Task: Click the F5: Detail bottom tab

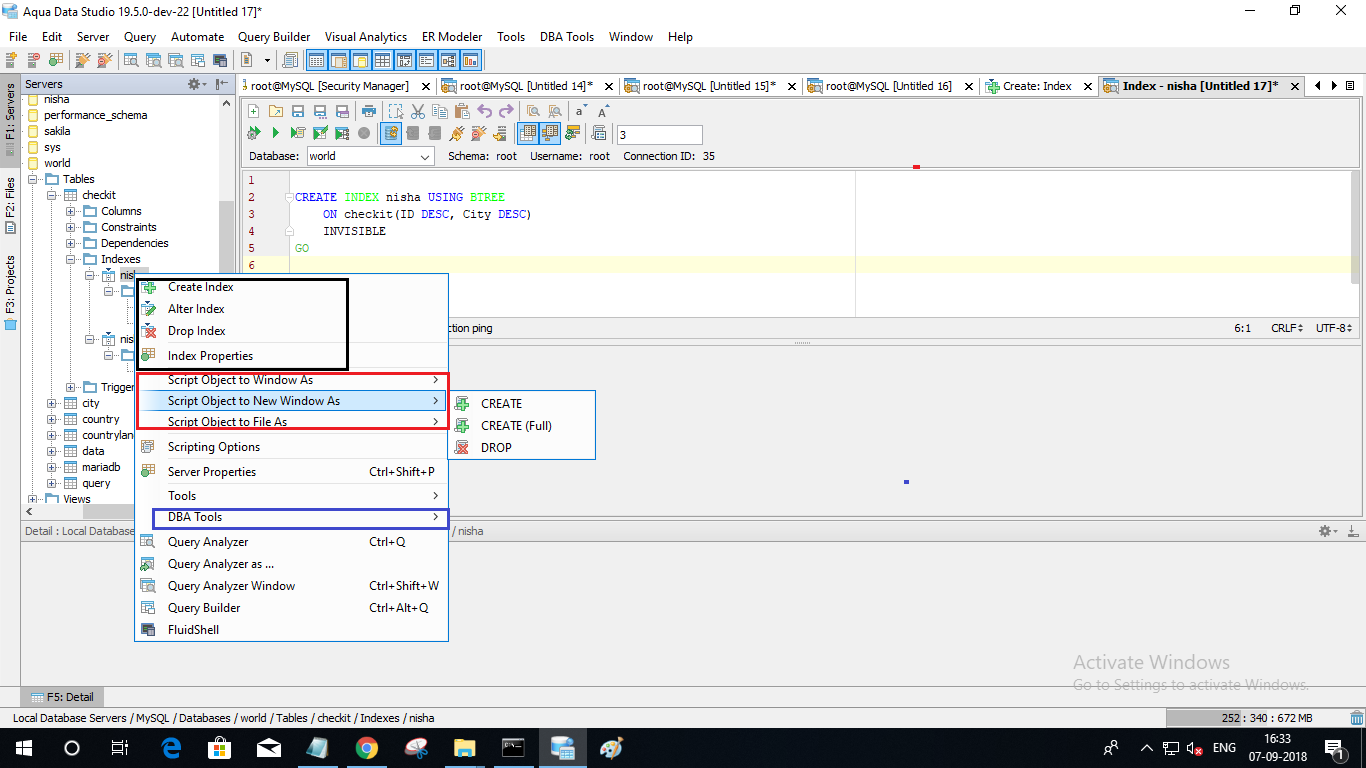Action: [62, 697]
